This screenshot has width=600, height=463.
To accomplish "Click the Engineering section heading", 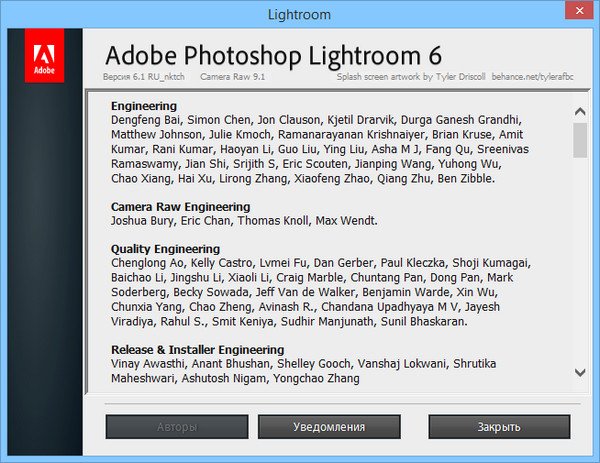I will pyautogui.click(x=144, y=106).
